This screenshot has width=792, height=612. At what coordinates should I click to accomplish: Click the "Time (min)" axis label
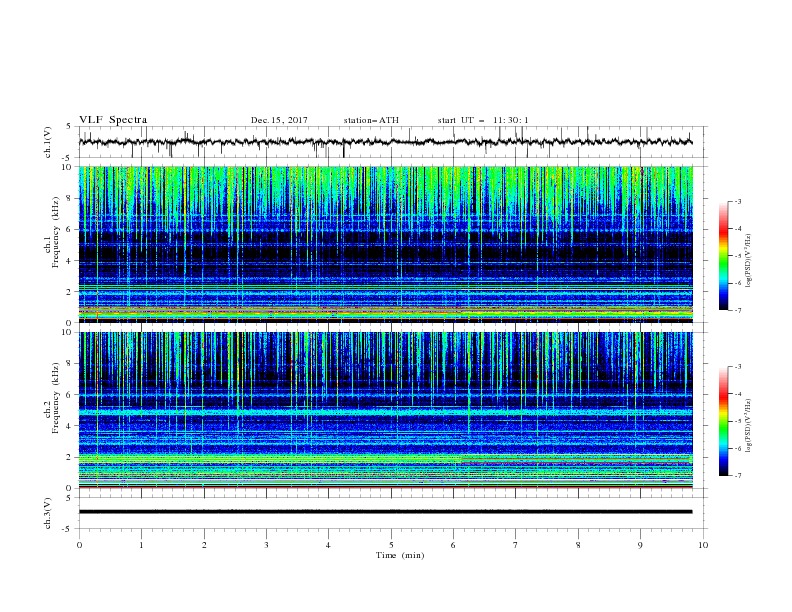click(400, 555)
